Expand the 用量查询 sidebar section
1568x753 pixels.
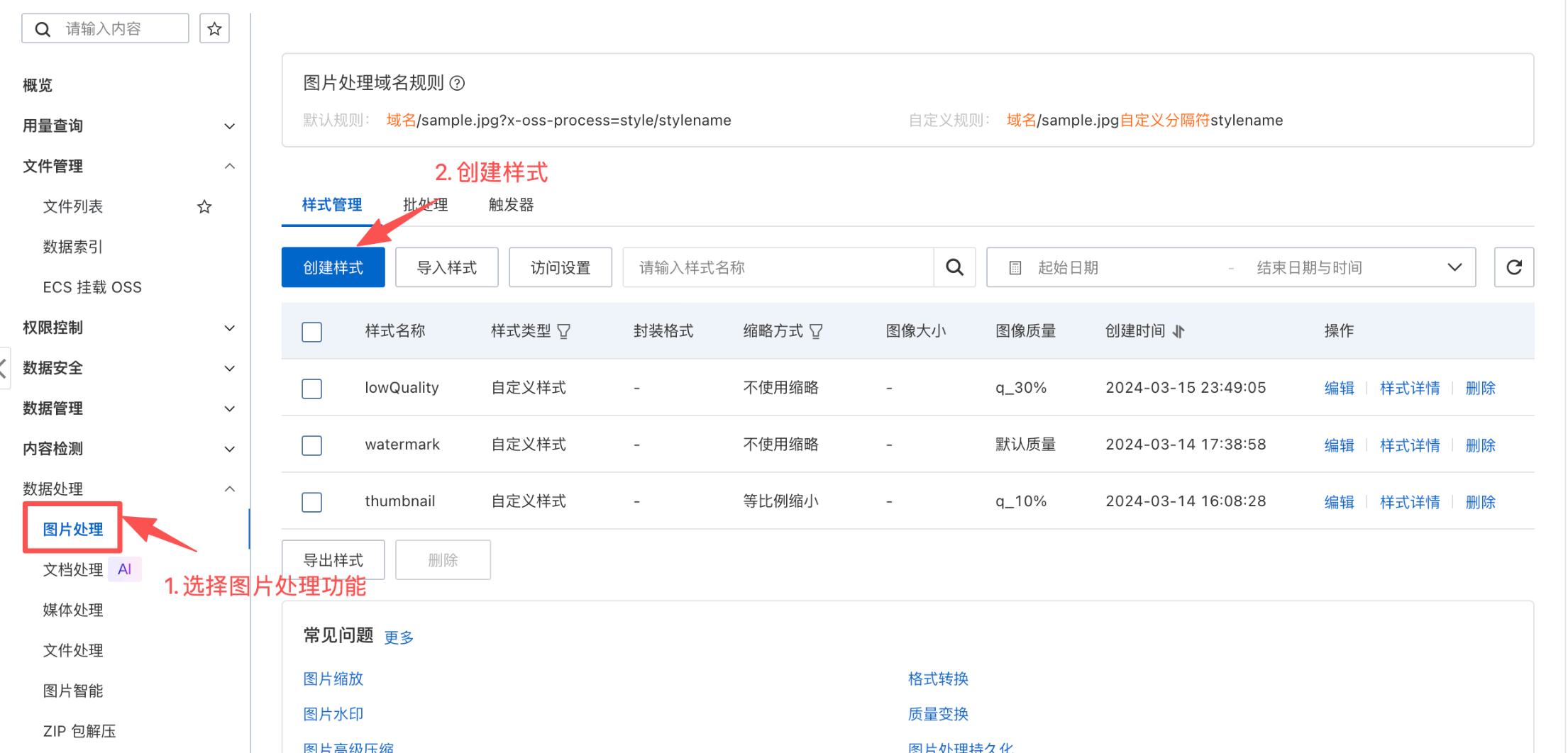(229, 126)
